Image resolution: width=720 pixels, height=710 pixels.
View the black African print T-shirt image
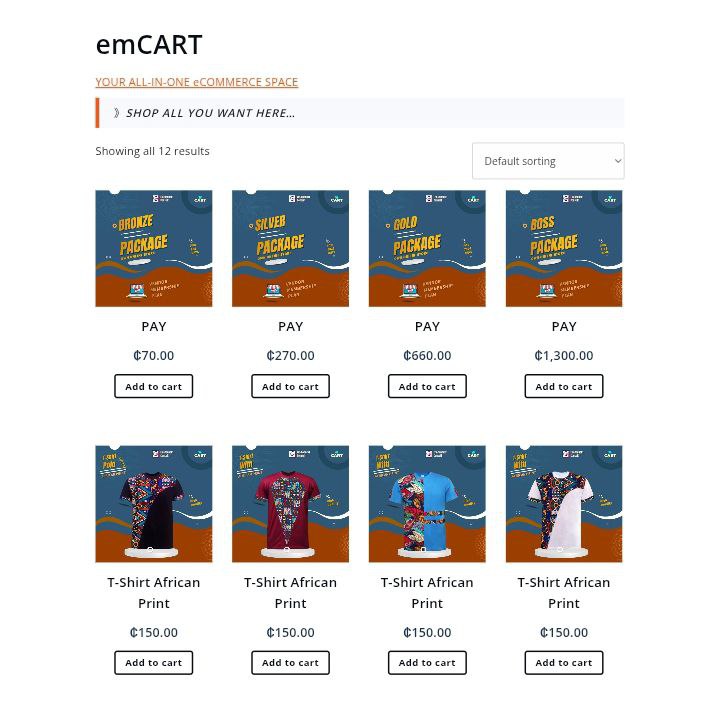click(x=154, y=503)
